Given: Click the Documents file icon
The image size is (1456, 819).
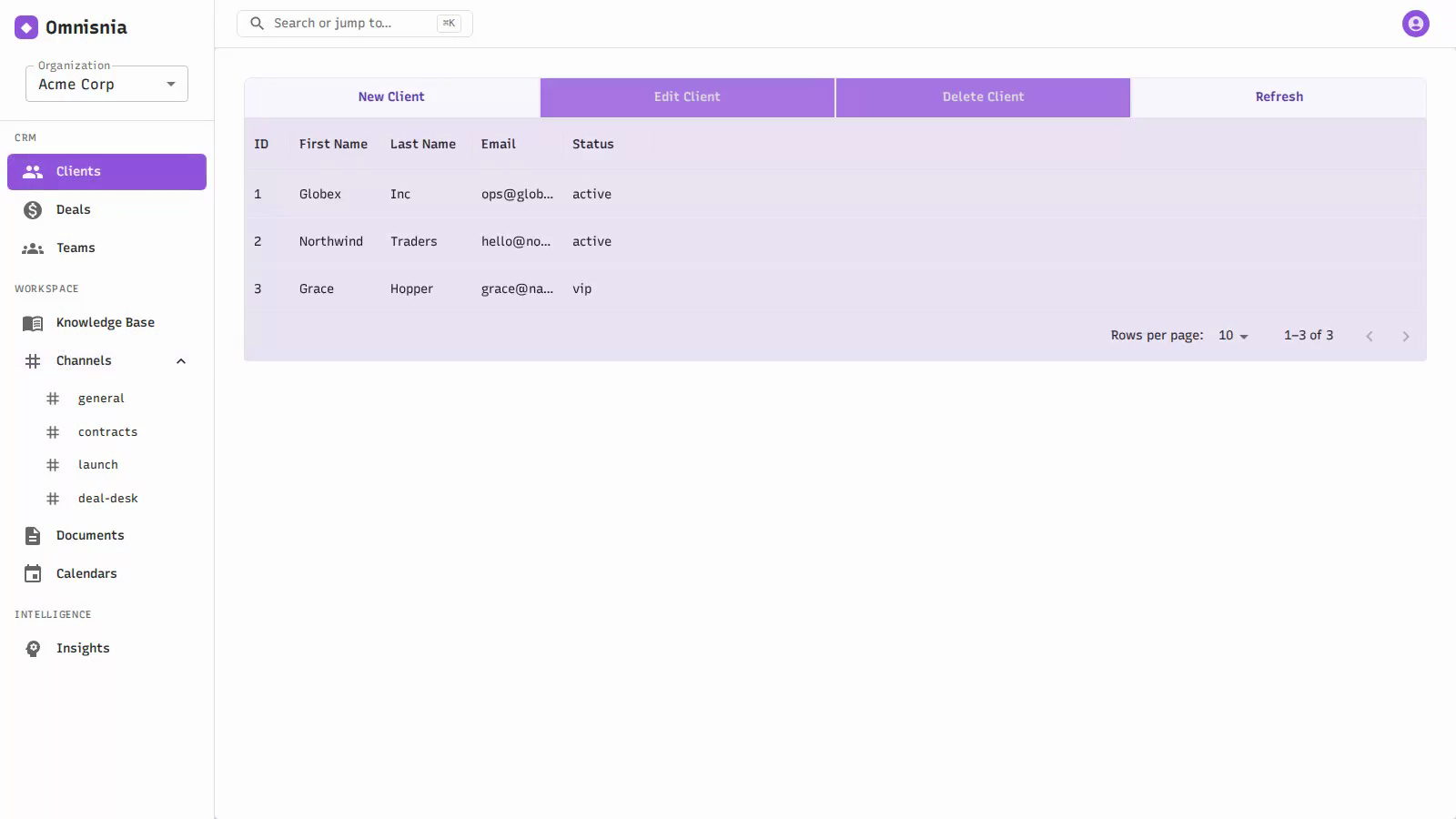Looking at the screenshot, I should 33,536.
